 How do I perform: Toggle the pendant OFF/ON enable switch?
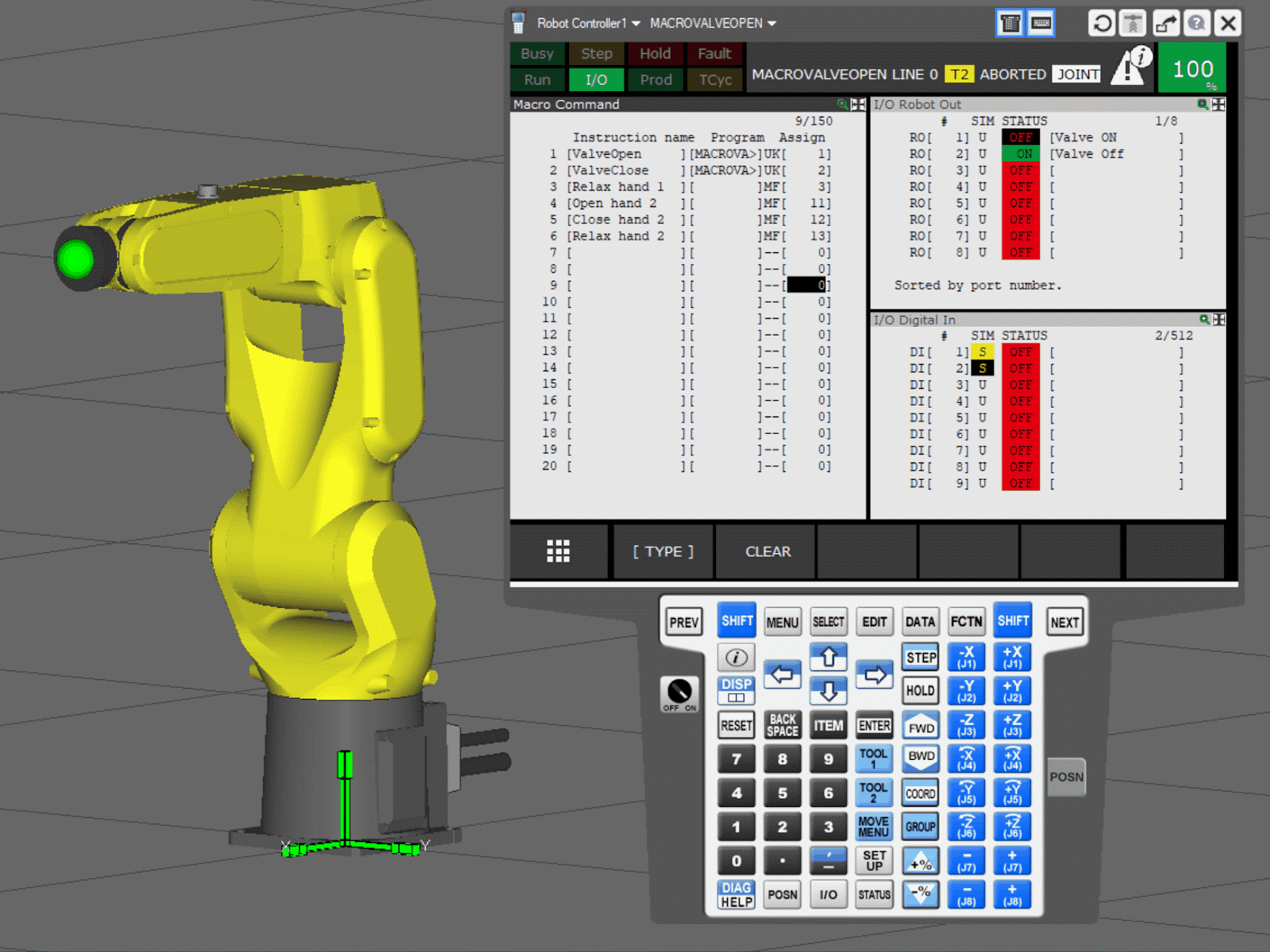click(679, 693)
